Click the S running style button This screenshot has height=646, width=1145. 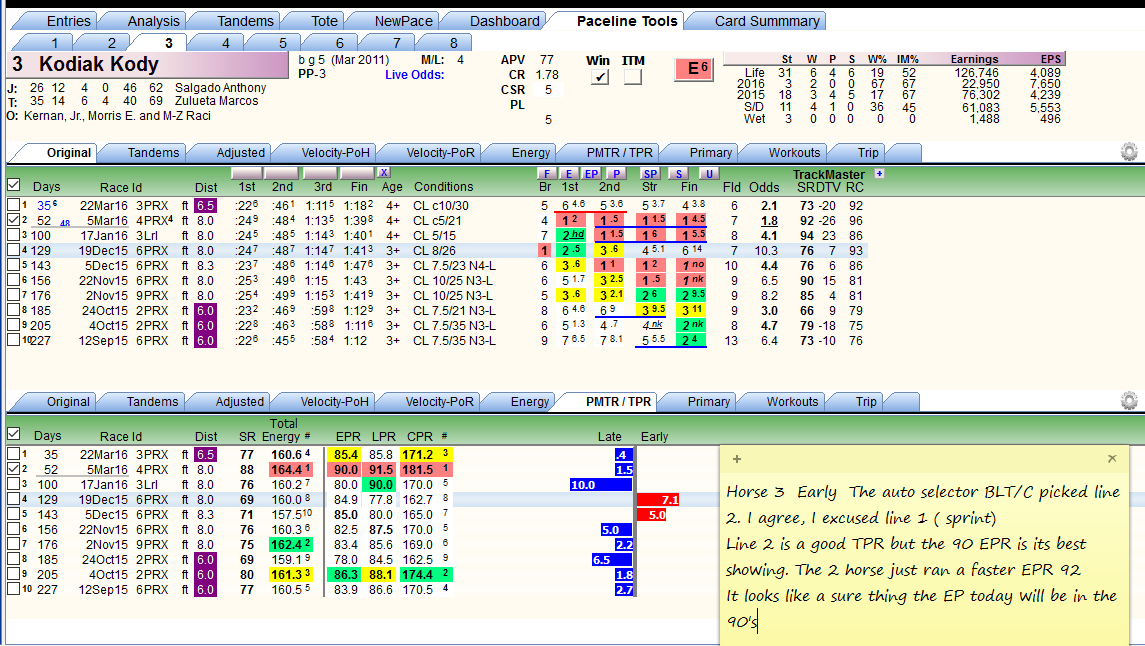point(679,174)
